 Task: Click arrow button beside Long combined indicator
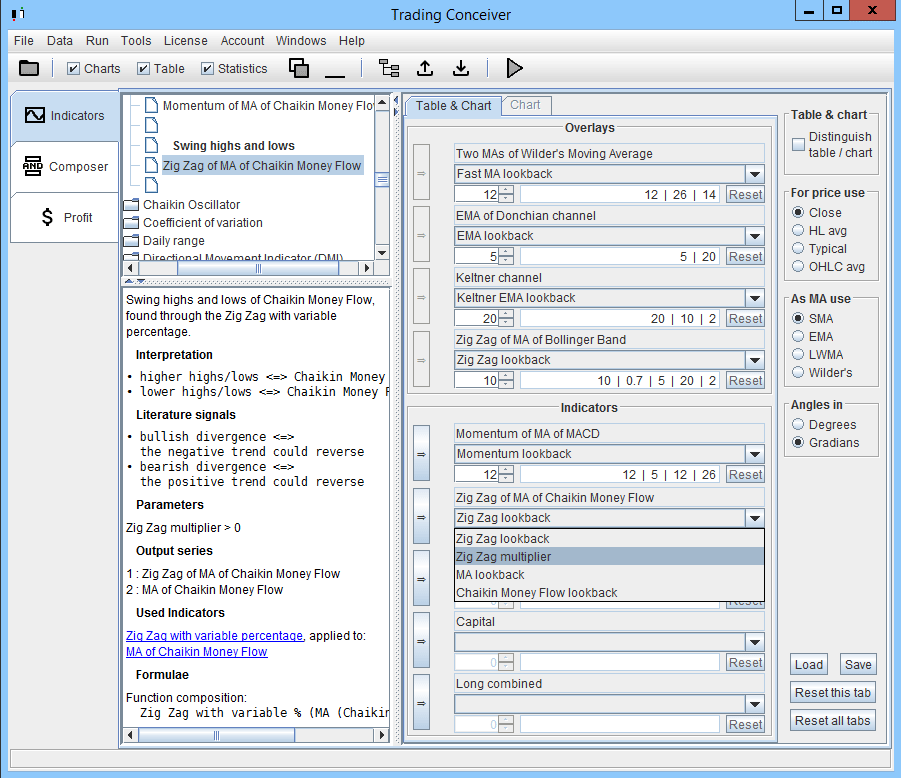[421, 703]
